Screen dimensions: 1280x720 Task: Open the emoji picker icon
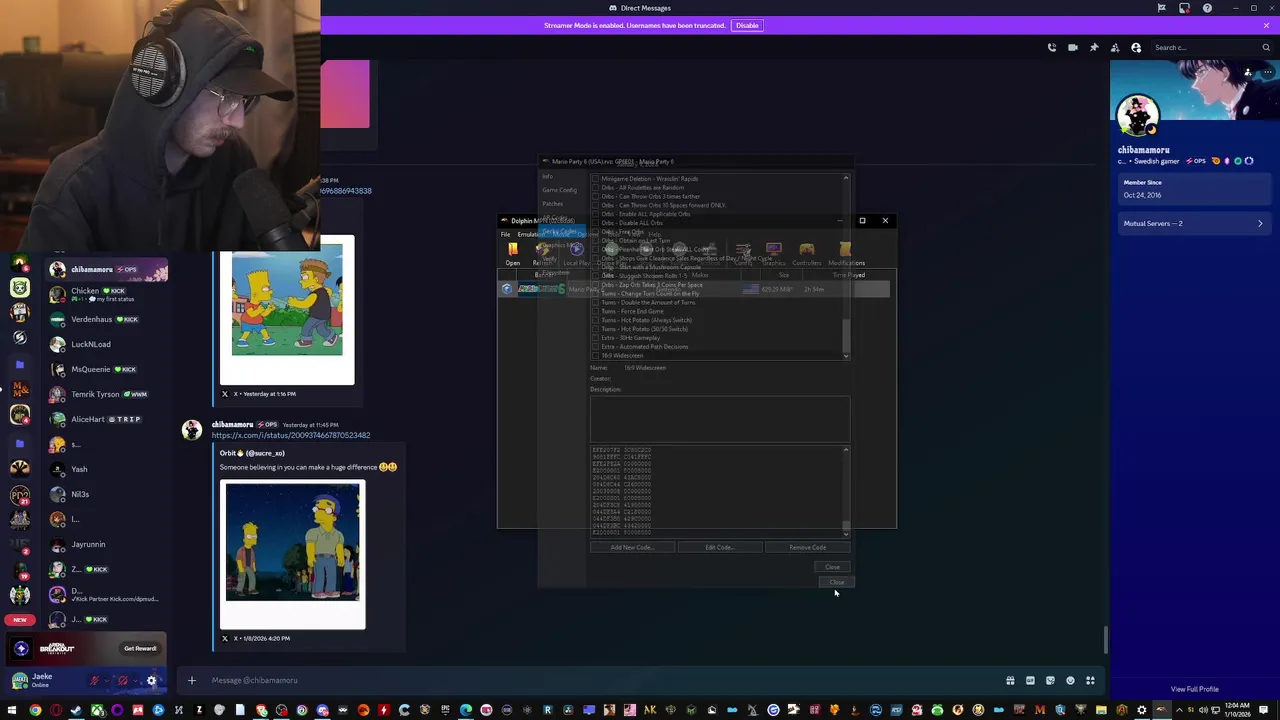[1070, 680]
